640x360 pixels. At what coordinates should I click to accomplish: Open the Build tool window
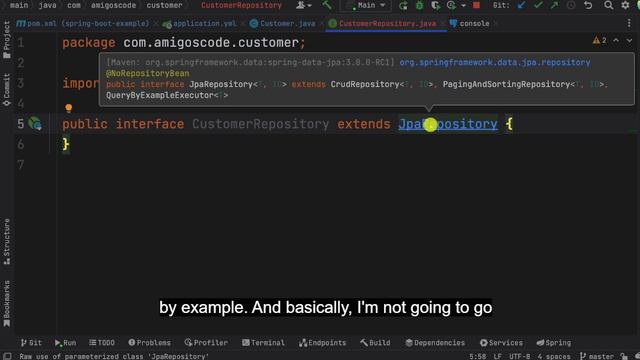[x=375, y=342]
